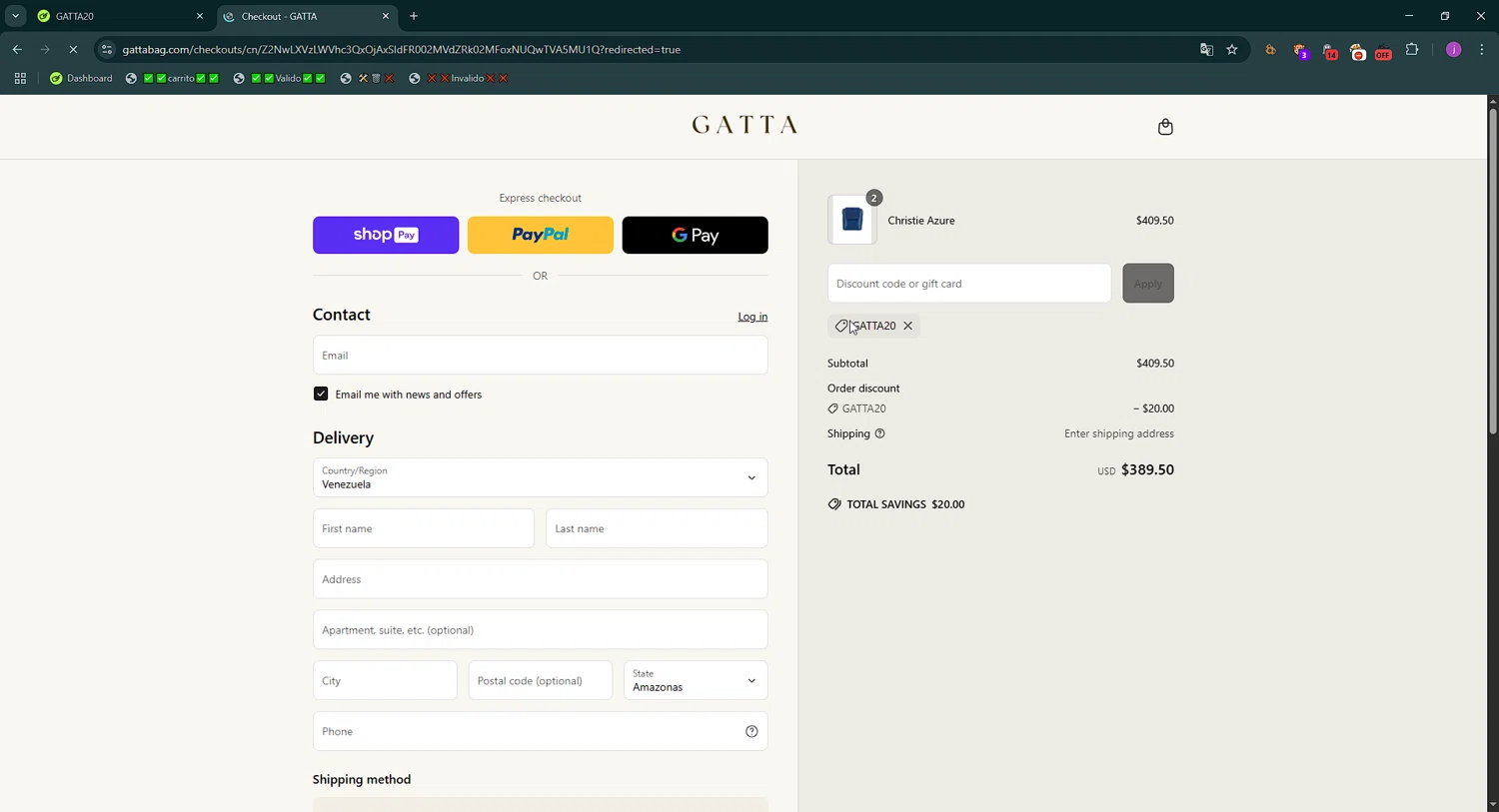1499x812 pixels.
Task: Pay with Shop Pay
Action: pyautogui.click(x=386, y=236)
